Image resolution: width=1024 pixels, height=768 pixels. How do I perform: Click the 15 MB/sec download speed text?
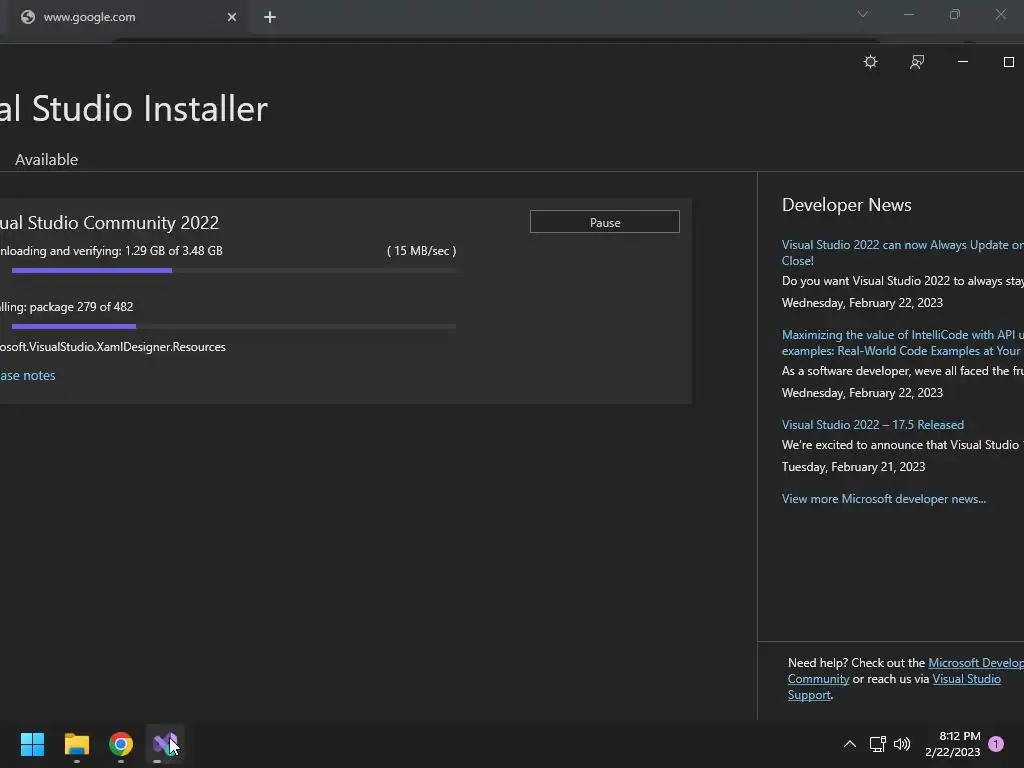tap(422, 251)
